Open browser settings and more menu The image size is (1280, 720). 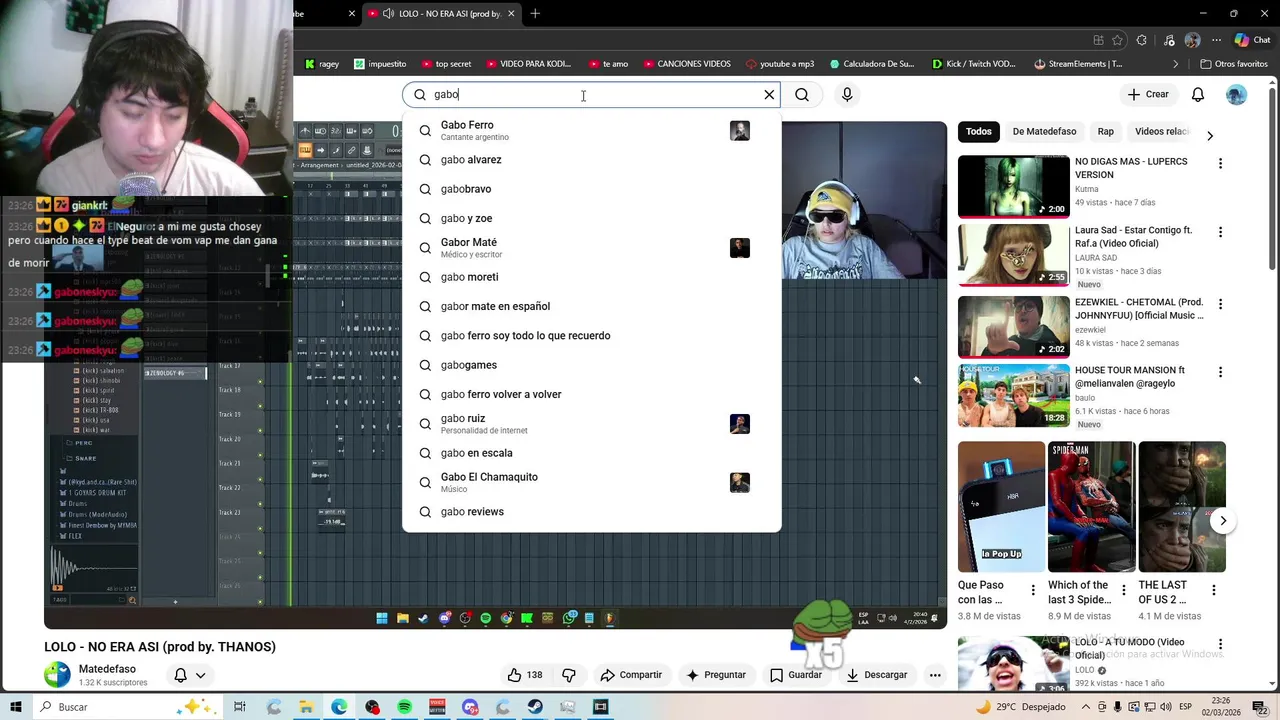coord(1215,40)
